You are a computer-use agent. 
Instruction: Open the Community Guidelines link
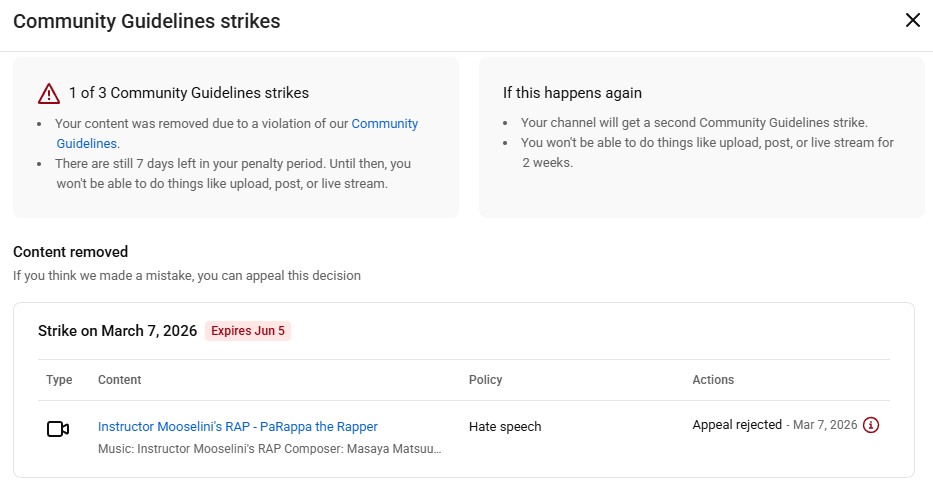[384, 124]
